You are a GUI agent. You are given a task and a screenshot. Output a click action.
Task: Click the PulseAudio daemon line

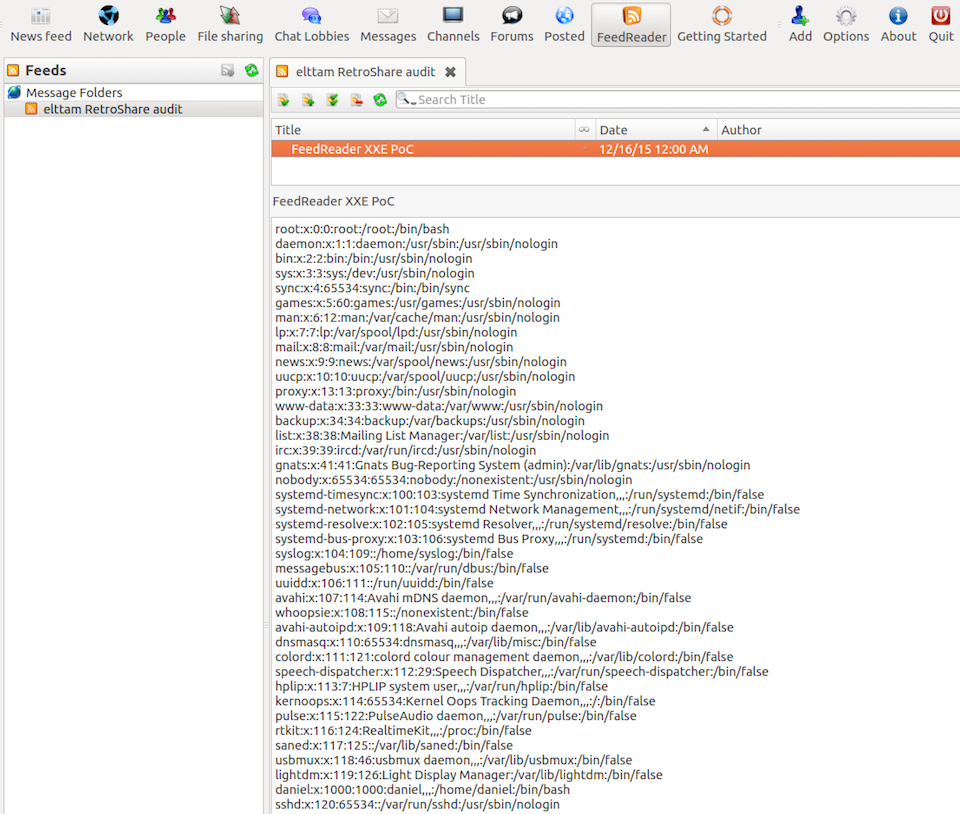pyautogui.click(x=456, y=715)
